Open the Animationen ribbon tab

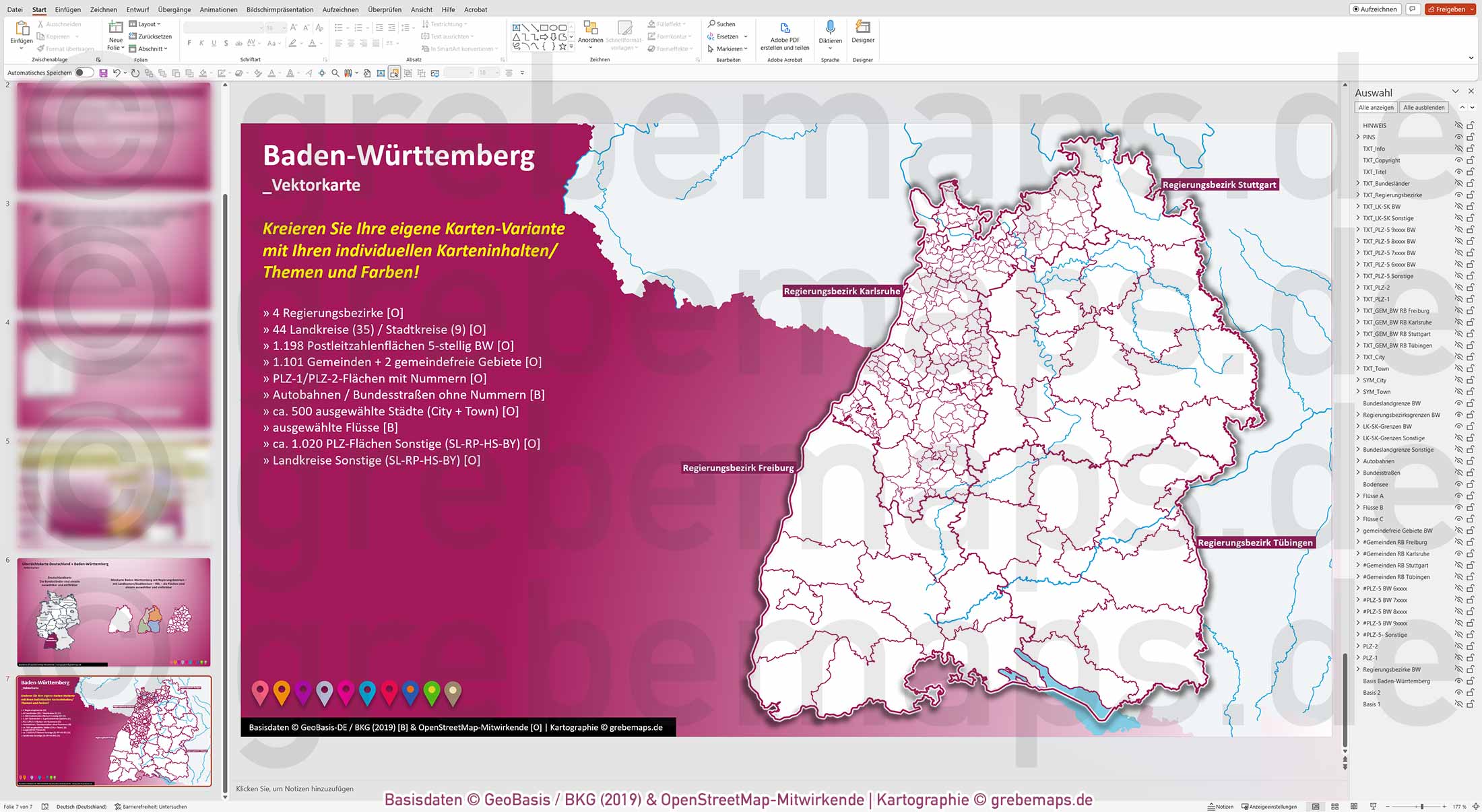pos(218,9)
